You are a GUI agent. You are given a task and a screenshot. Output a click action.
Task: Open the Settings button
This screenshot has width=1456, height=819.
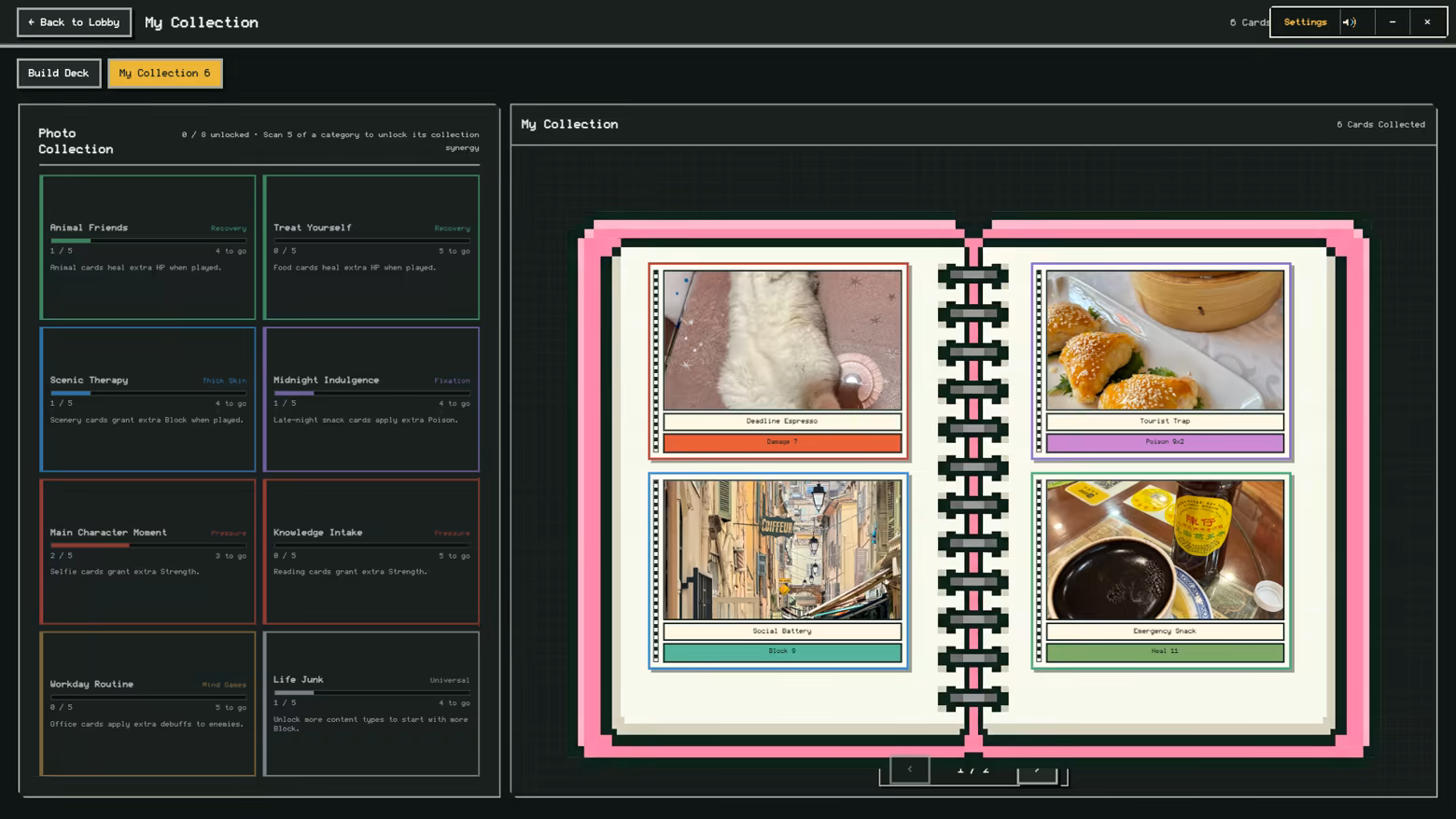pos(1305,22)
